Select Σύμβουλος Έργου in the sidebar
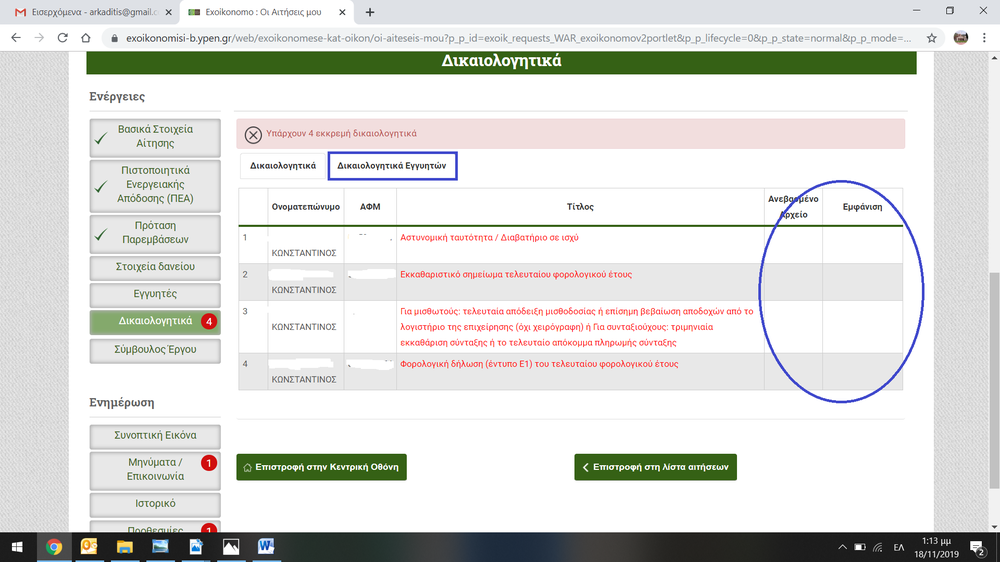Image resolution: width=1000 pixels, height=562 pixels. pyautogui.click(x=155, y=349)
